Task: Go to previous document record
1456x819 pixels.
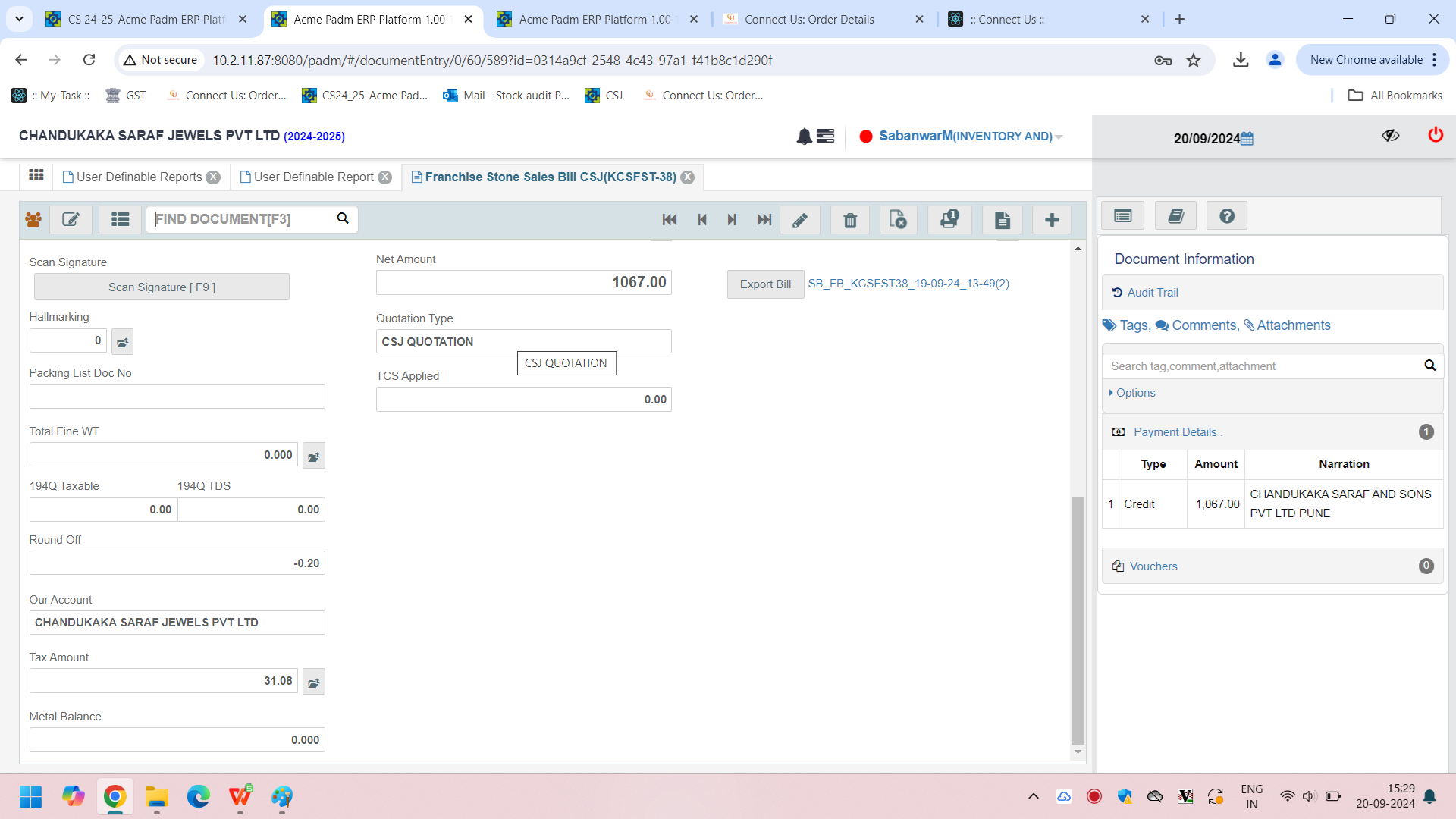Action: tap(702, 220)
